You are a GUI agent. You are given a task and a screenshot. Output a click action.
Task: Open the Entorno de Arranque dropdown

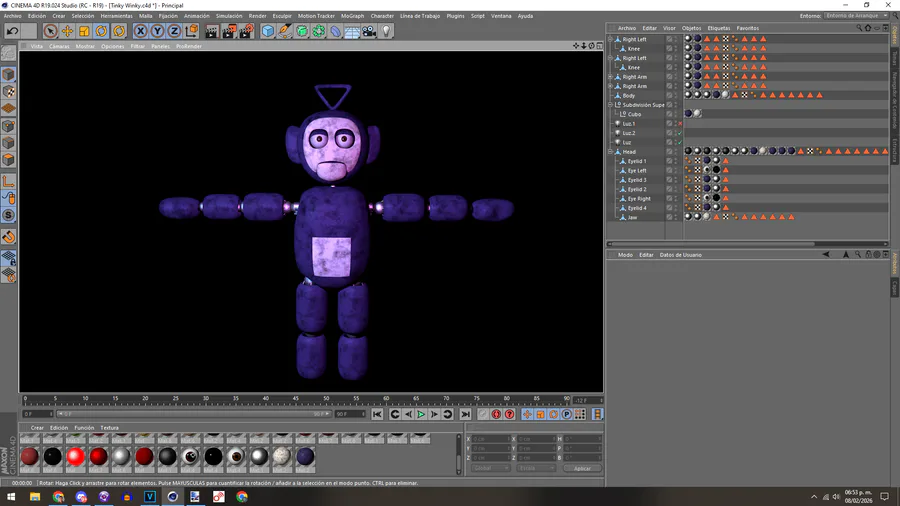point(856,15)
